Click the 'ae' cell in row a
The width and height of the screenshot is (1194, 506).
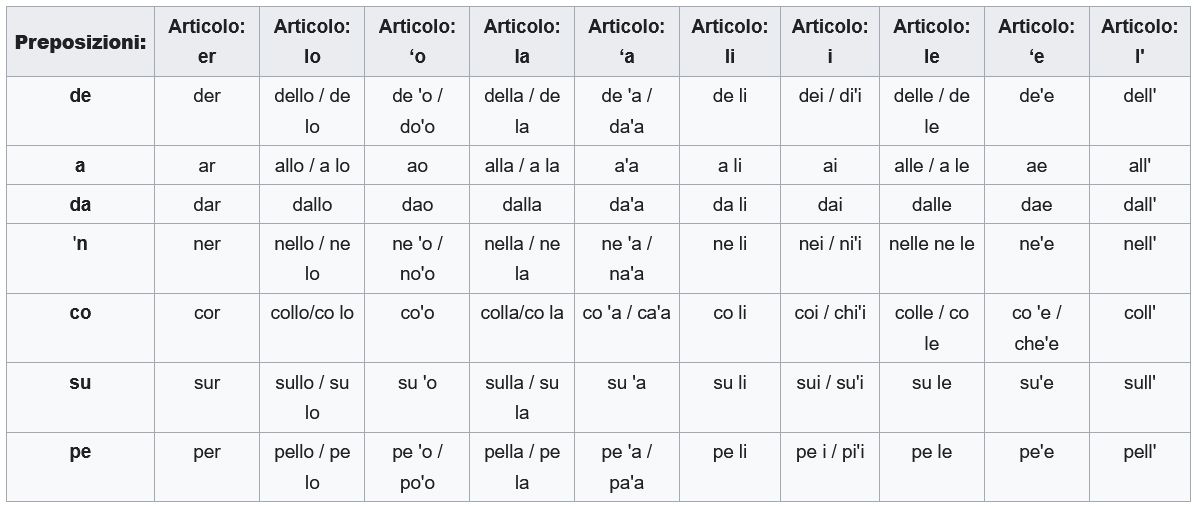[1037, 165]
